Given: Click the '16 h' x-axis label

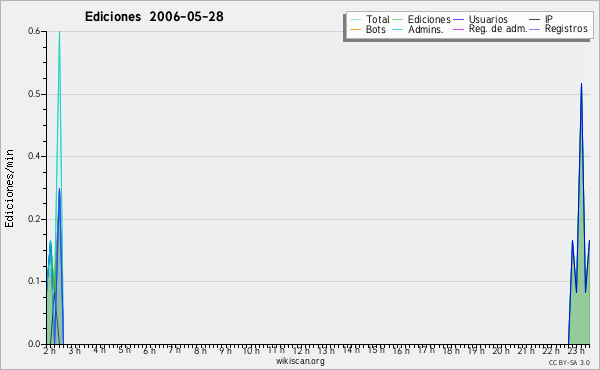Looking at the screenshot, I should click(401, 350).
